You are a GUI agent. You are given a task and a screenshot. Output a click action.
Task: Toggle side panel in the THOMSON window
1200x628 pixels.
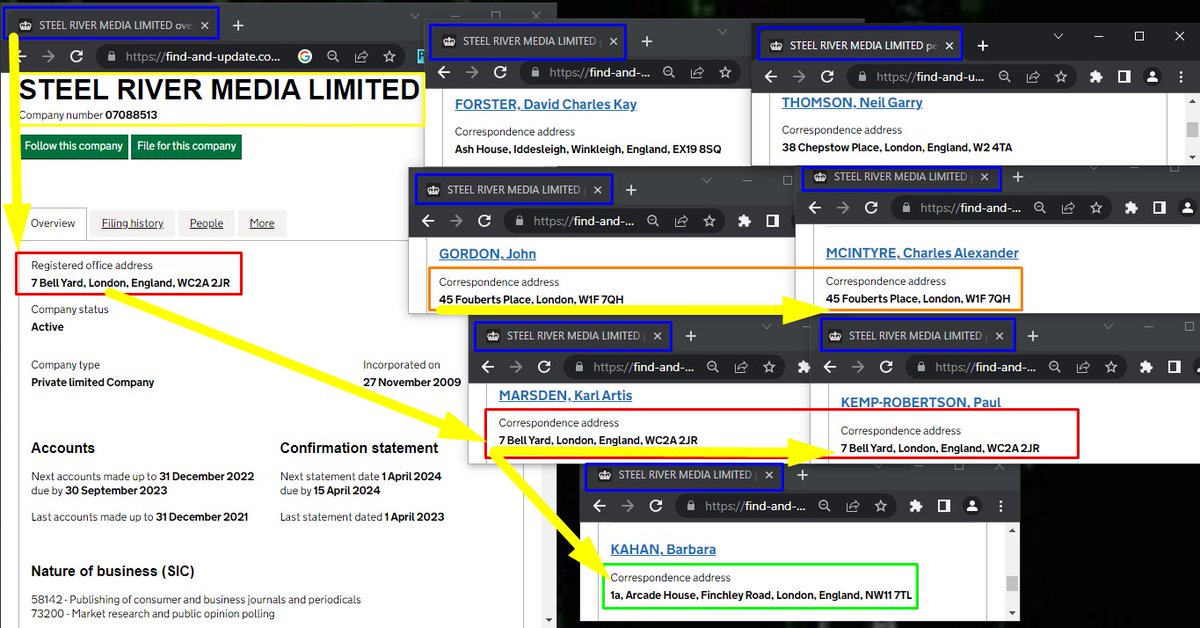[1124, 76]
